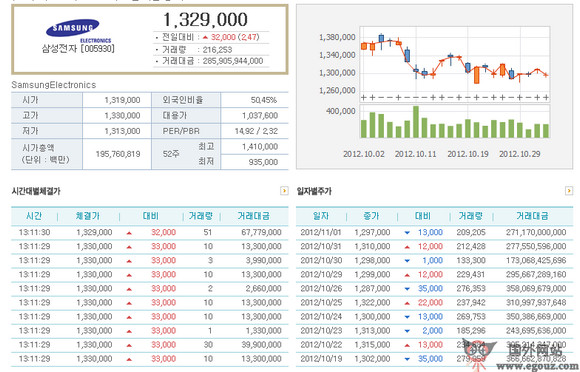Click down arrow in 2012/10/24 row
580x372 pixels.
point(407,317)
